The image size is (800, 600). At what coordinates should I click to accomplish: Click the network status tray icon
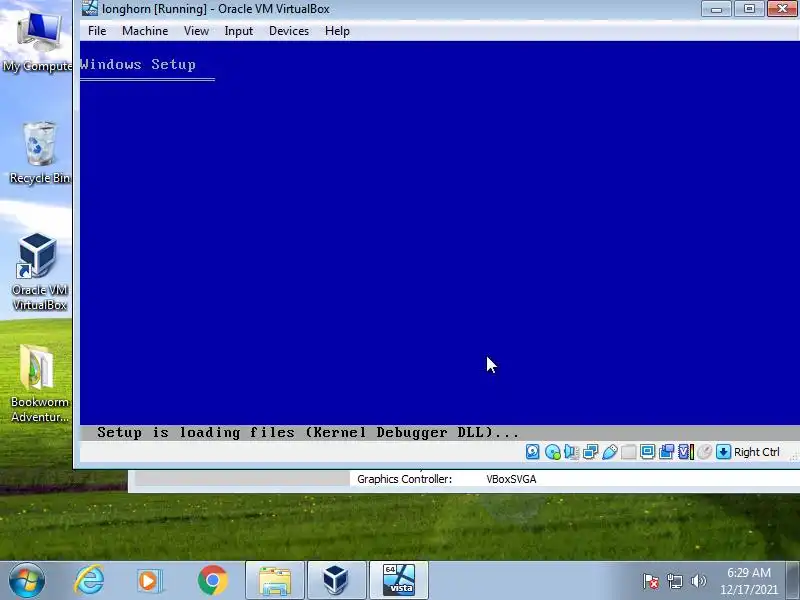[x=674, y=581]
